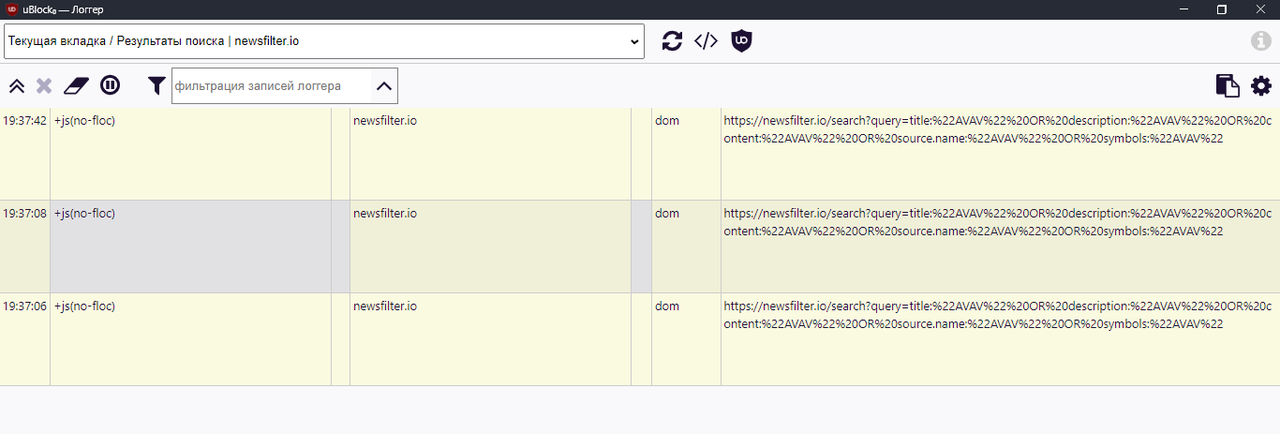Viewport: 1280px width, 434px height.
Task: Click the grayed X clear-selection icon
Action: click(44, 86)
